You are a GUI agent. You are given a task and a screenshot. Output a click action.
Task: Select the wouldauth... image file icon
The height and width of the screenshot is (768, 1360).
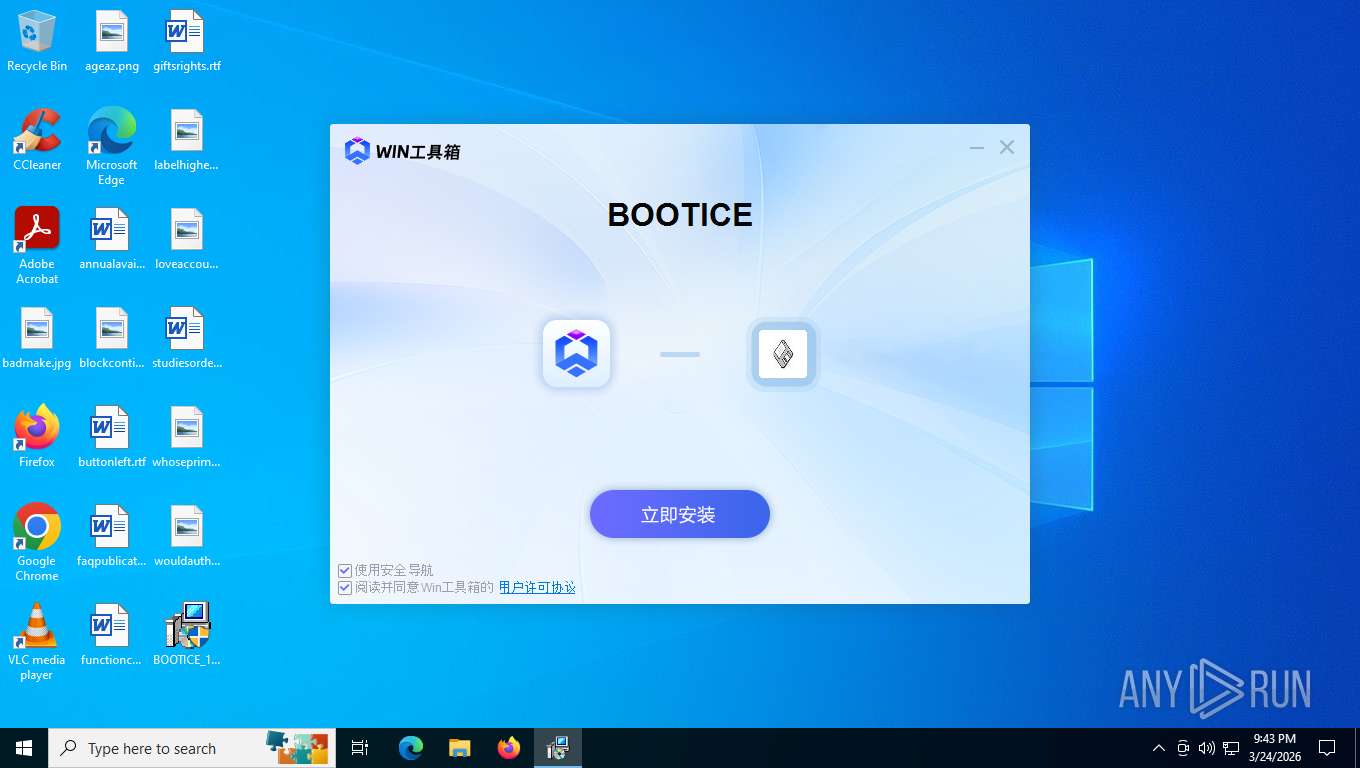tap(187, 536)
